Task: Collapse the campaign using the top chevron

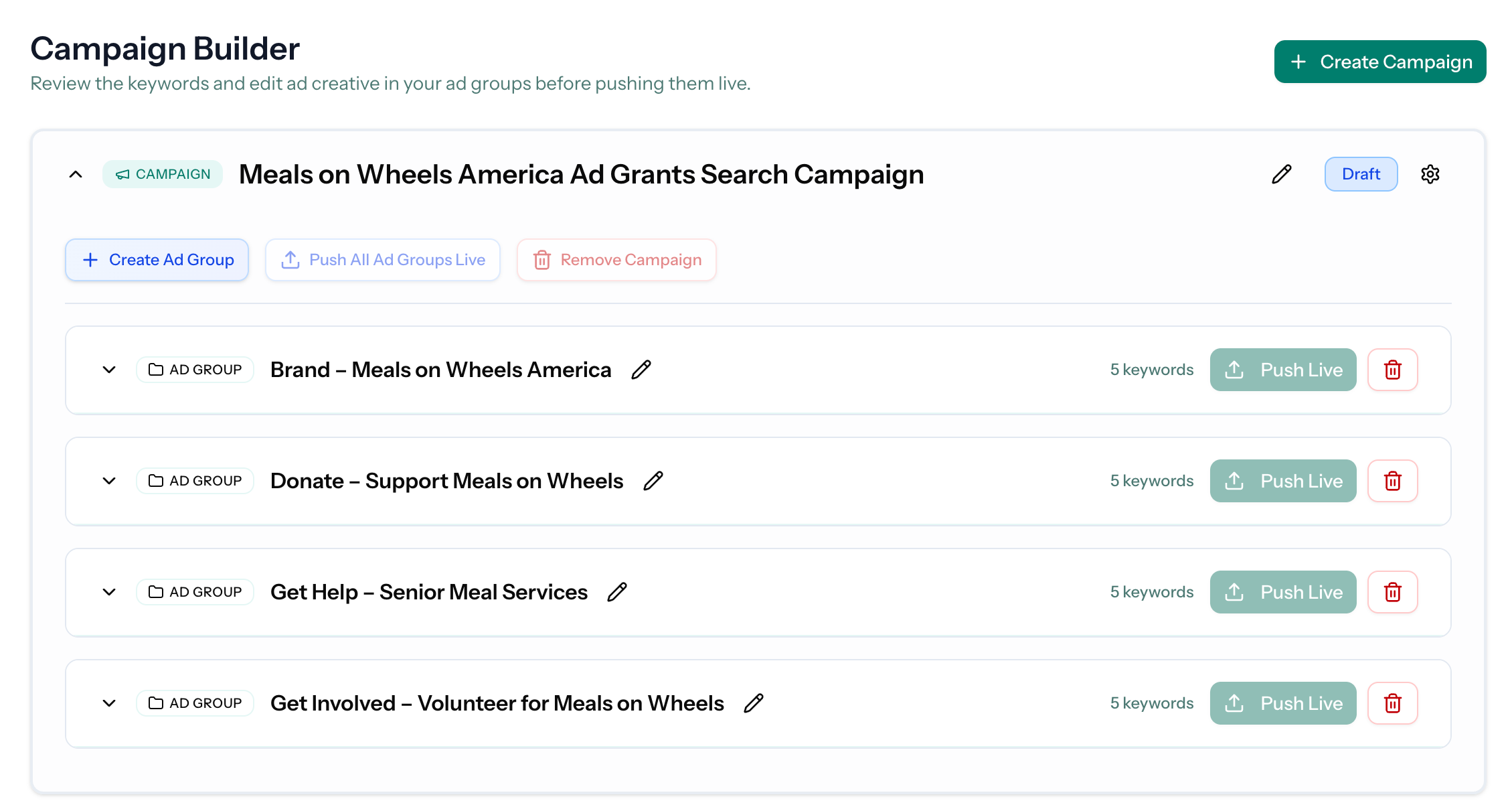Action: tap(76, 174)
